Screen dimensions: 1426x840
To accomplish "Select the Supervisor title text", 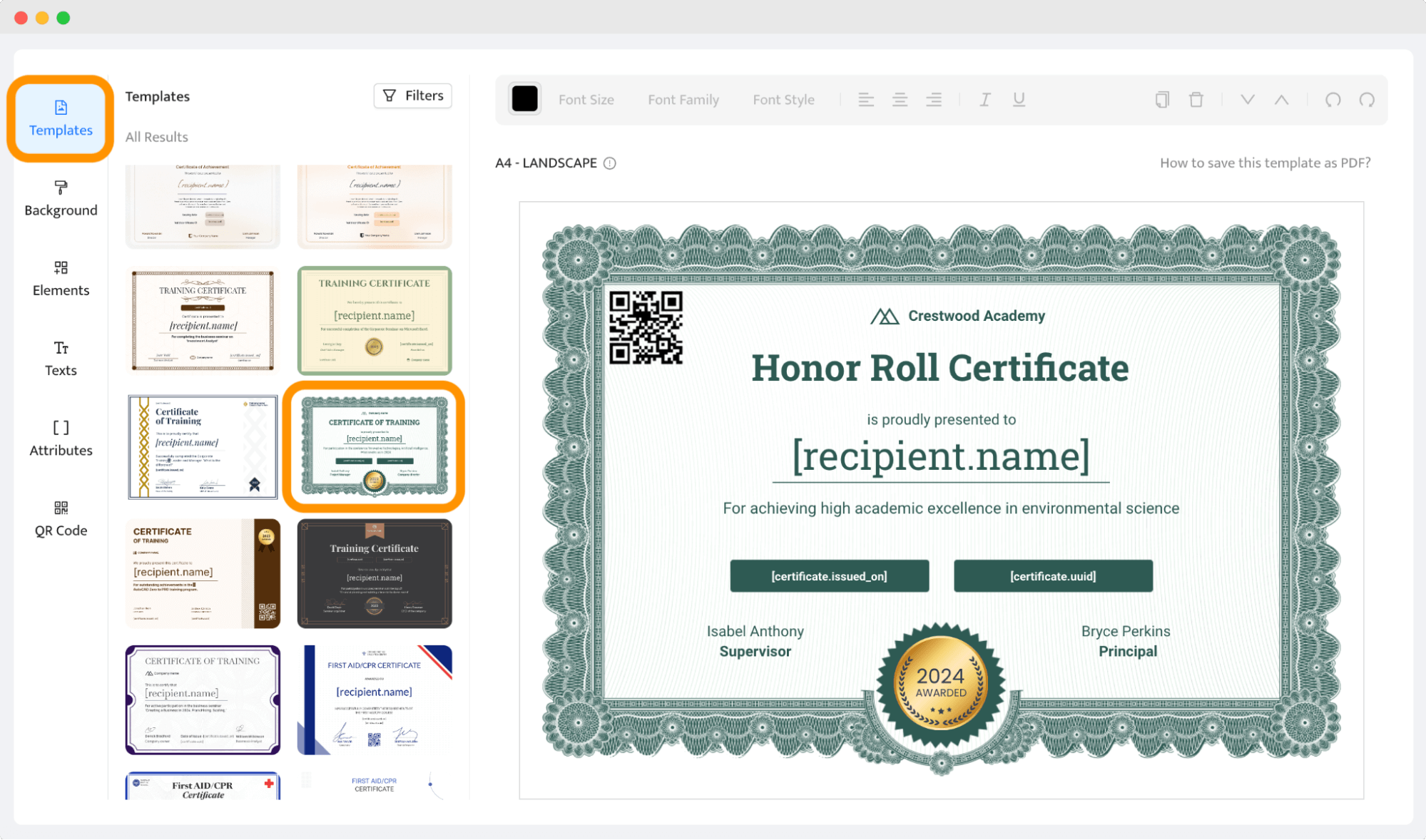I will 755,651.
